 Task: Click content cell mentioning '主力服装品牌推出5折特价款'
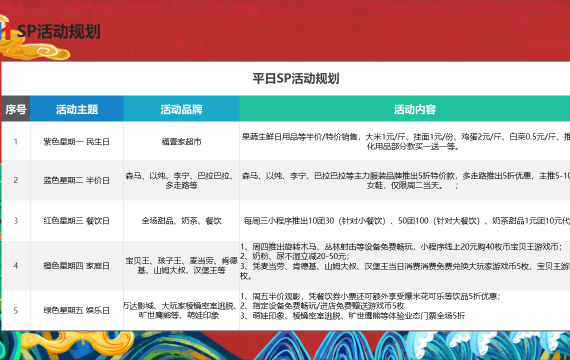click(405, 180)
